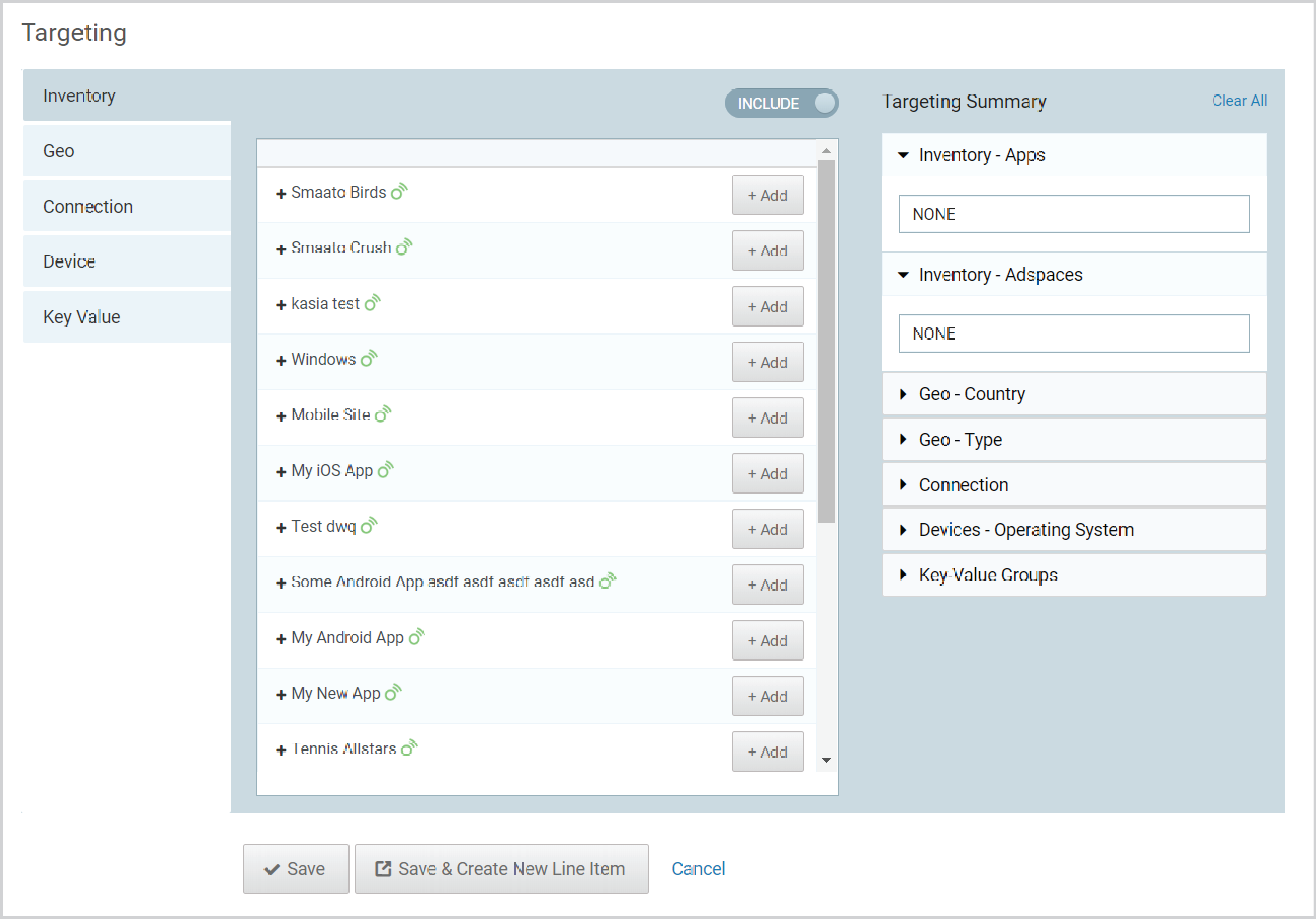Click the green status icon beside Tennis Allstars

coord(409,748)
